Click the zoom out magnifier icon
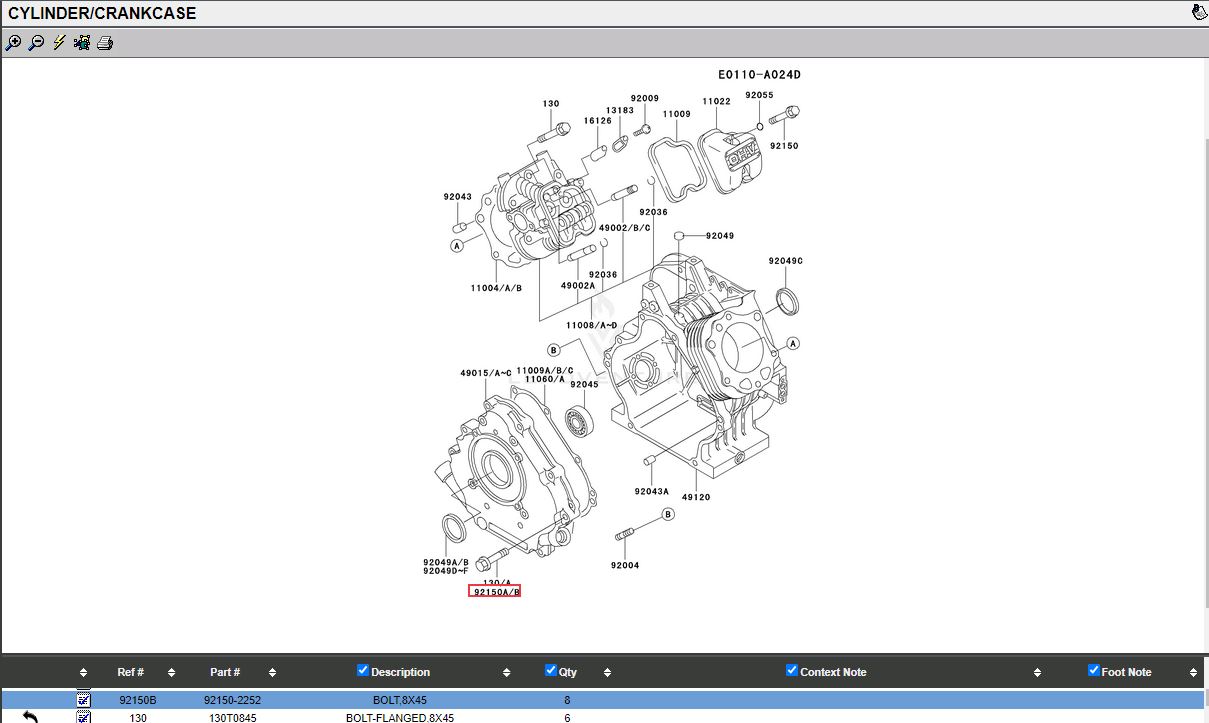 pyautogui.click(x=36, y=43)
